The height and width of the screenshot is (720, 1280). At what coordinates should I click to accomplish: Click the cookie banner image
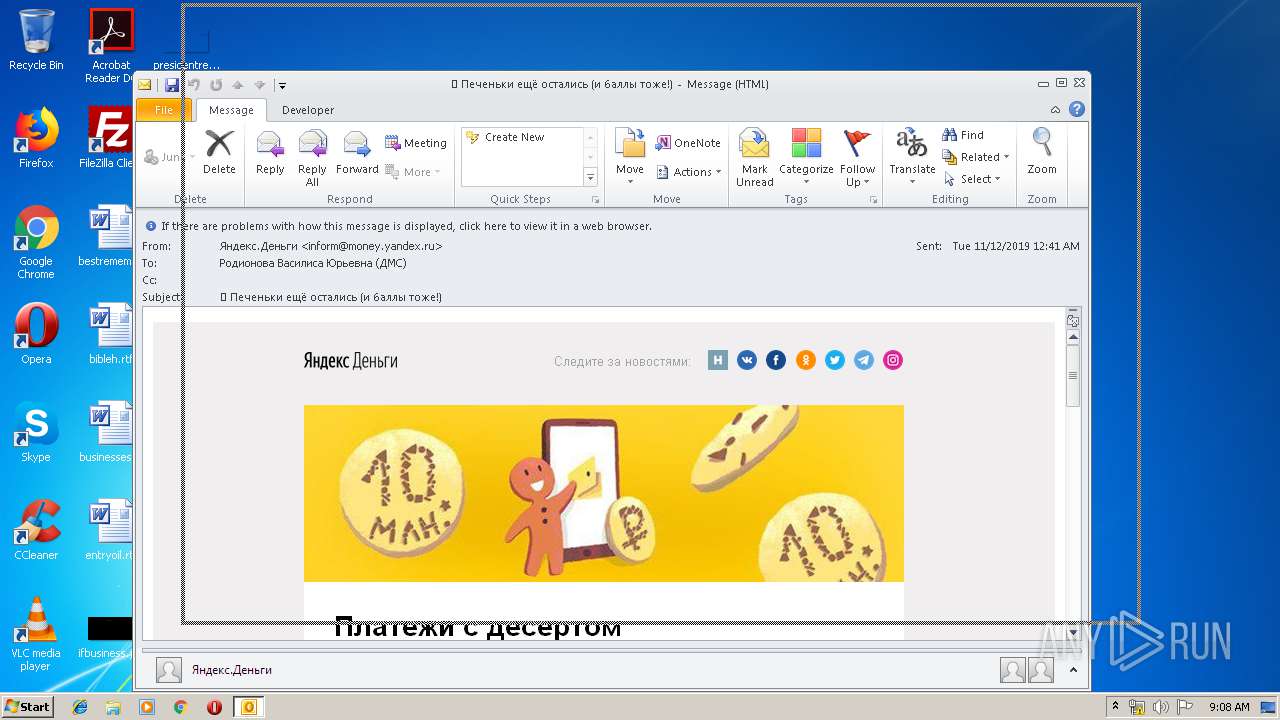coord(604,493)
